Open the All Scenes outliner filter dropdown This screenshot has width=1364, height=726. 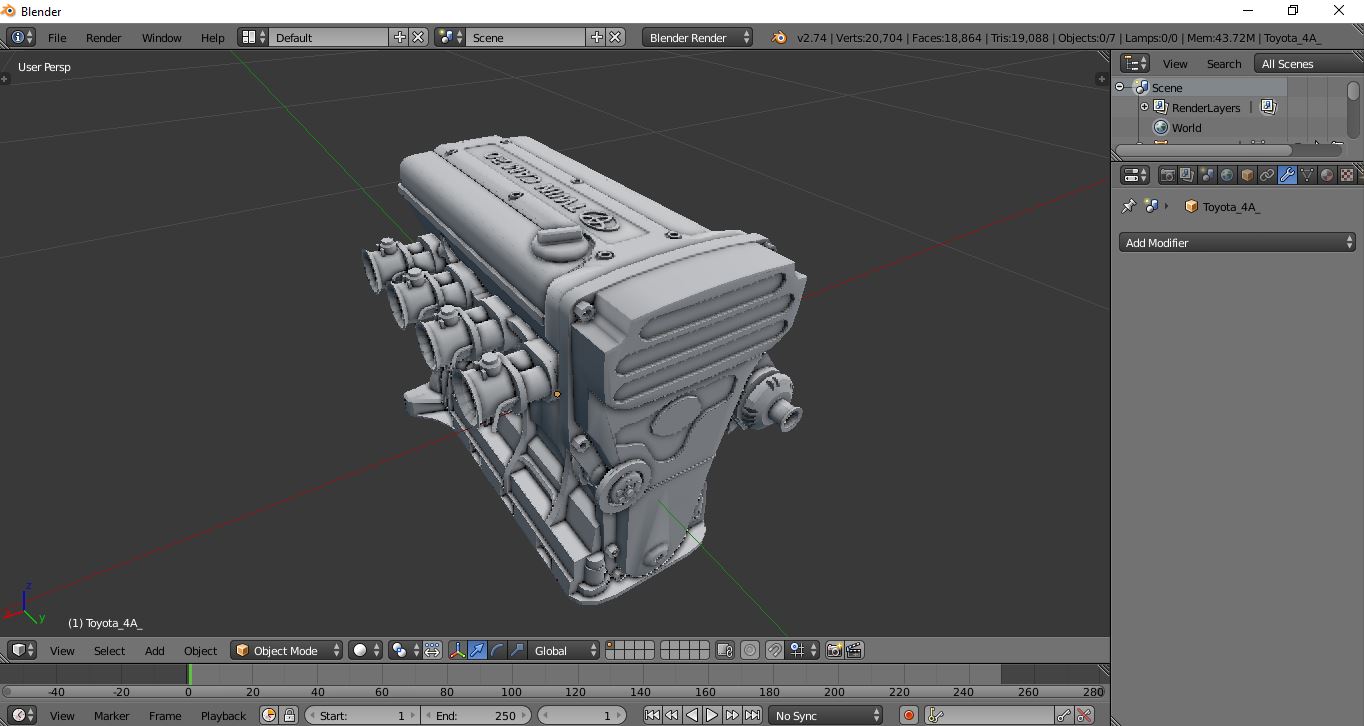(1307, 63)
